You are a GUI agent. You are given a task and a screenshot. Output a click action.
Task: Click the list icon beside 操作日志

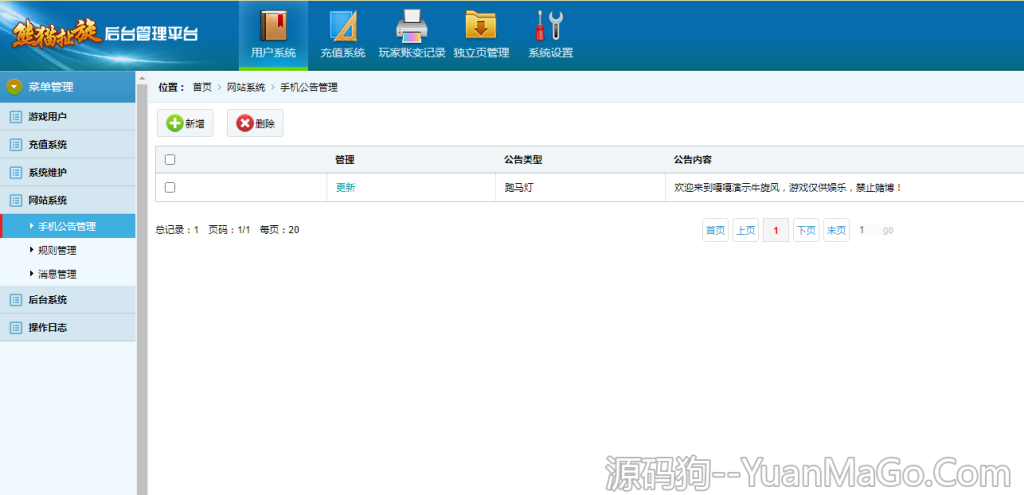pos(16,328)
